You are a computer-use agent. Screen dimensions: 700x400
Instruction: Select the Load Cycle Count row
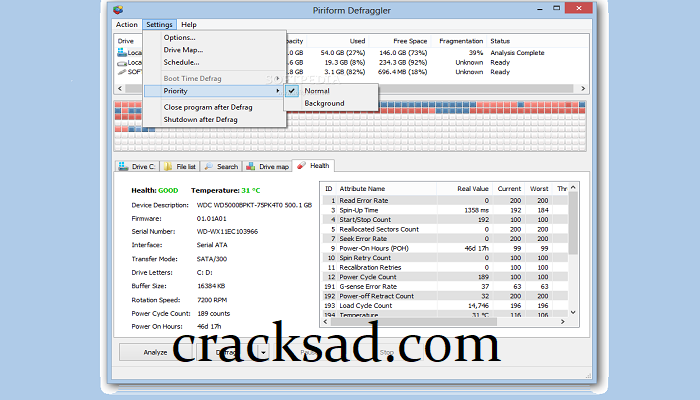445,306
